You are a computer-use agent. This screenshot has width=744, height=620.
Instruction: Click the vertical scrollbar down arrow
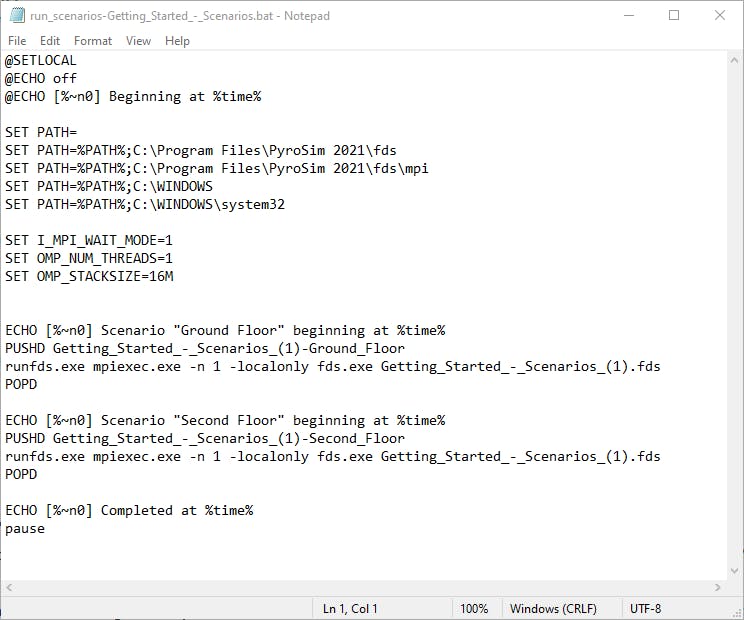[x=734, y=570]
